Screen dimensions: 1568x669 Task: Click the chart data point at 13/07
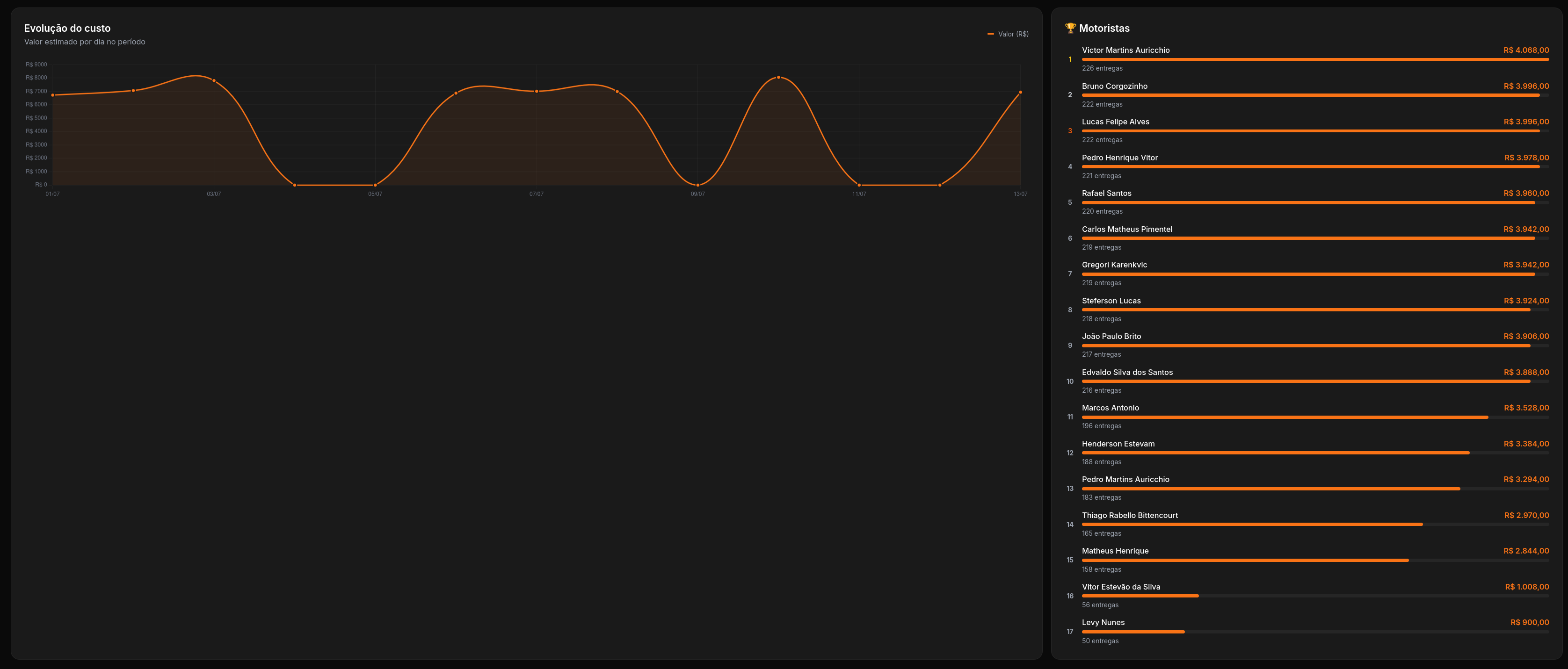1020,93
